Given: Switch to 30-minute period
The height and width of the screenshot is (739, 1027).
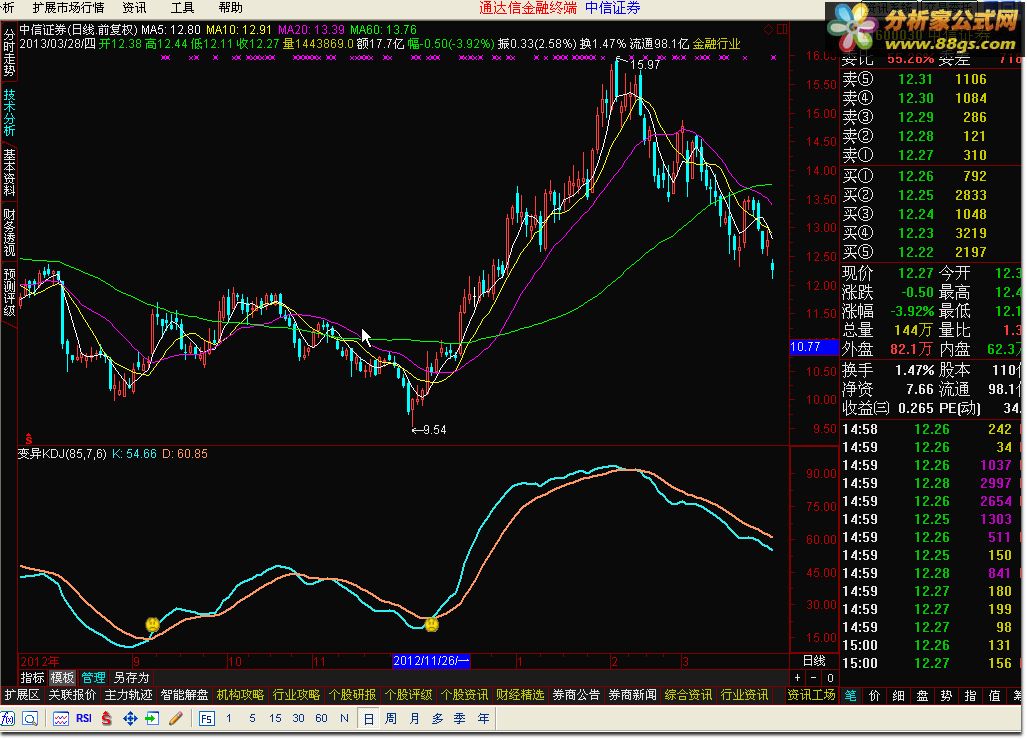Looking at the screenshot, I should [x=298, y=719].
